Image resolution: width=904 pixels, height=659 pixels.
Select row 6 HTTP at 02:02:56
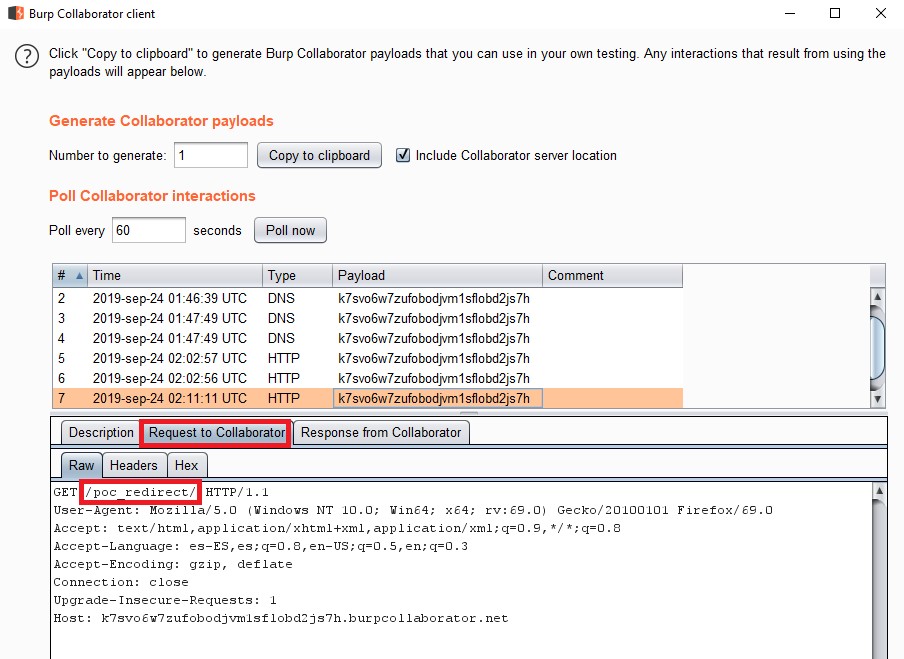(x=368, y=378)
